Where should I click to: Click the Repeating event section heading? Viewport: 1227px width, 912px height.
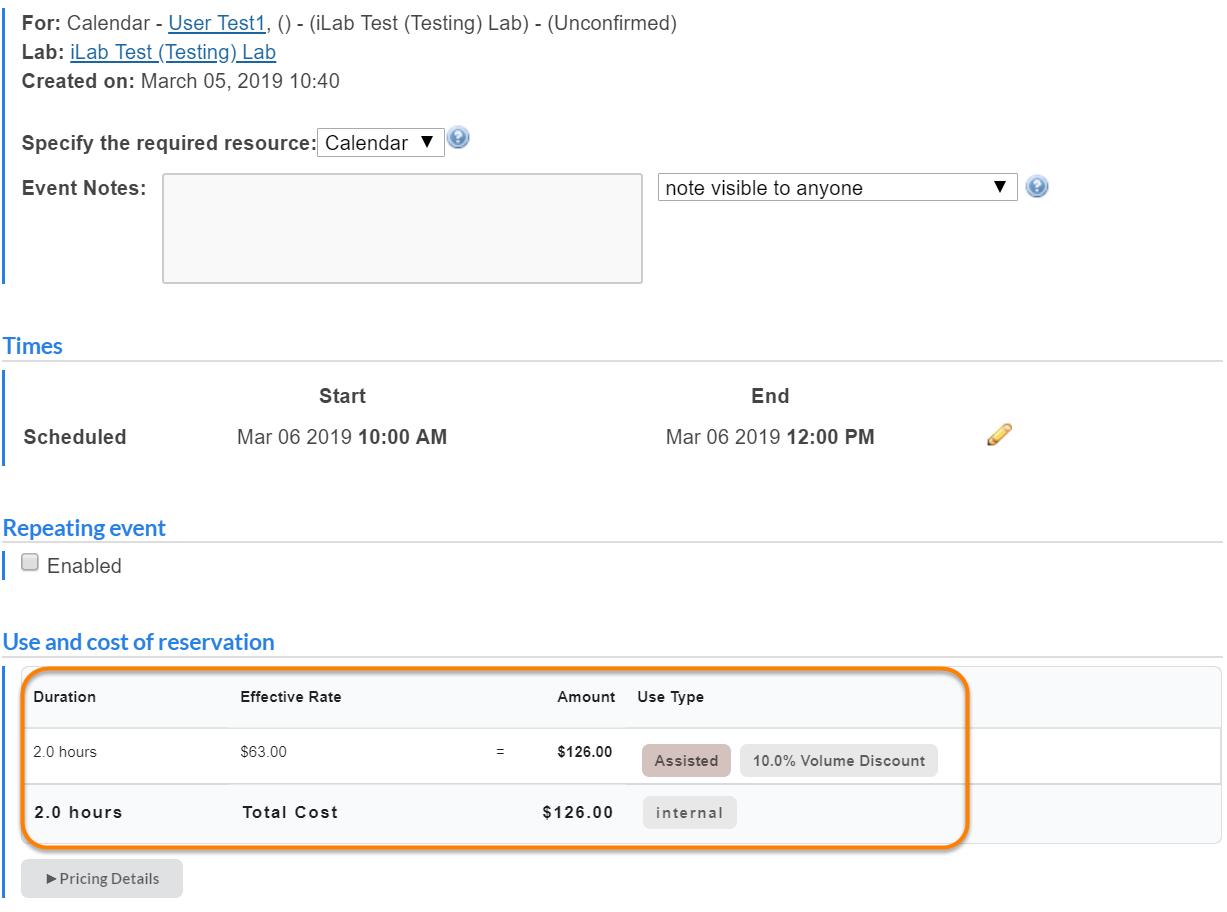[x=85, y=528]
